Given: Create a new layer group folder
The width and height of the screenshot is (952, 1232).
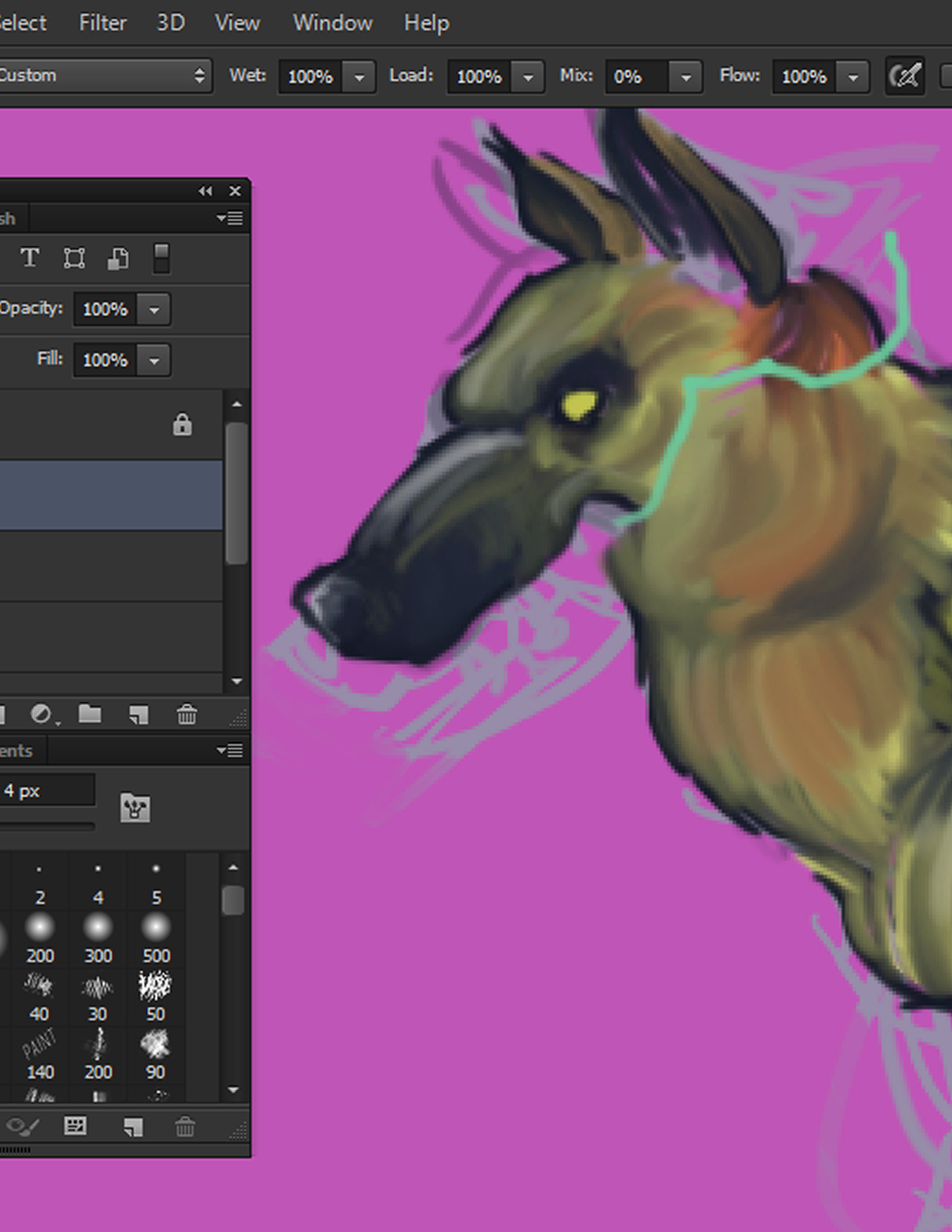Looking at the screenshot, I should 90,713.
